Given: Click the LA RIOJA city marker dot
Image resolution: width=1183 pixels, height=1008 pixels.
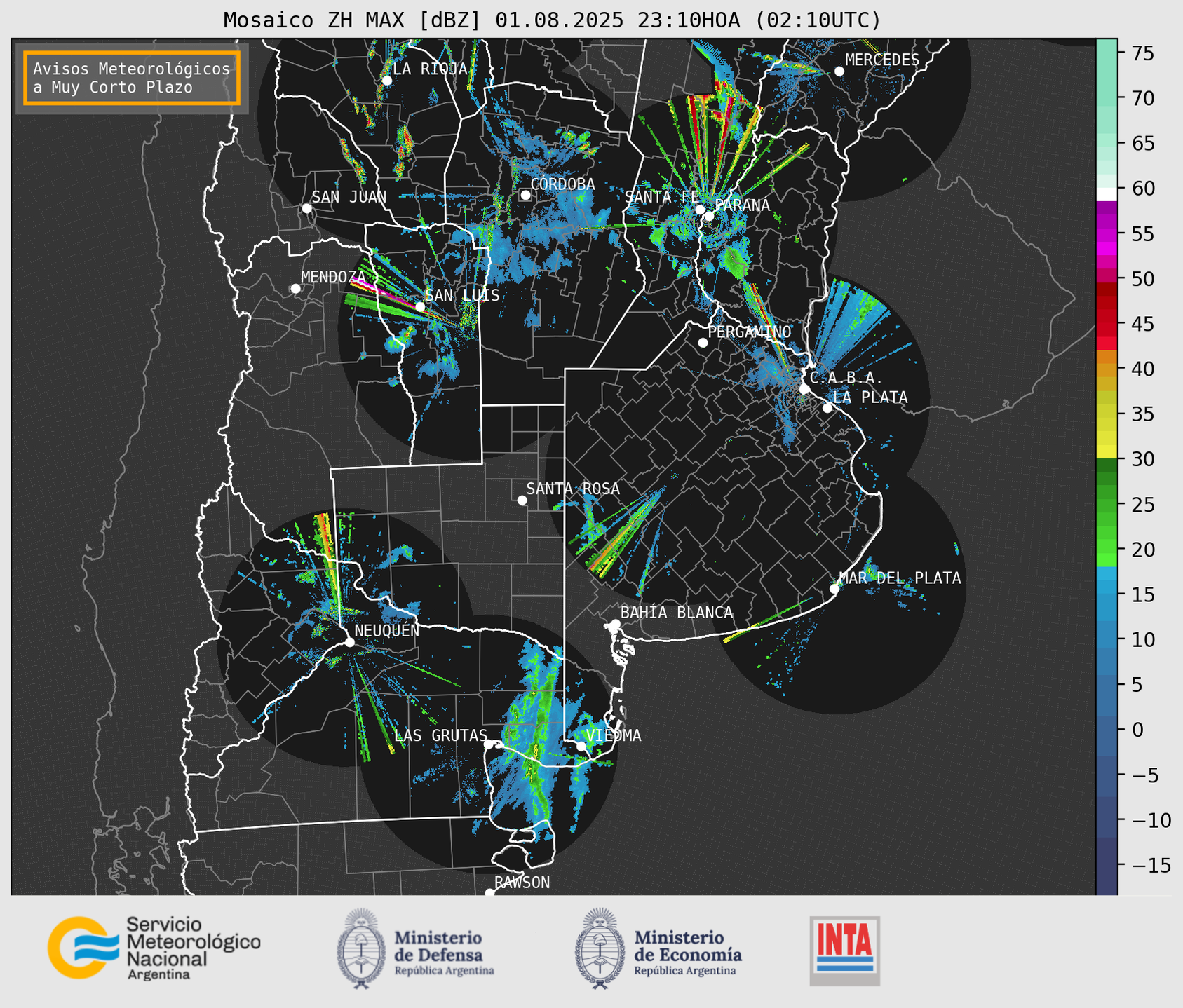Looking at the screenshot, I should coord(386,81).
